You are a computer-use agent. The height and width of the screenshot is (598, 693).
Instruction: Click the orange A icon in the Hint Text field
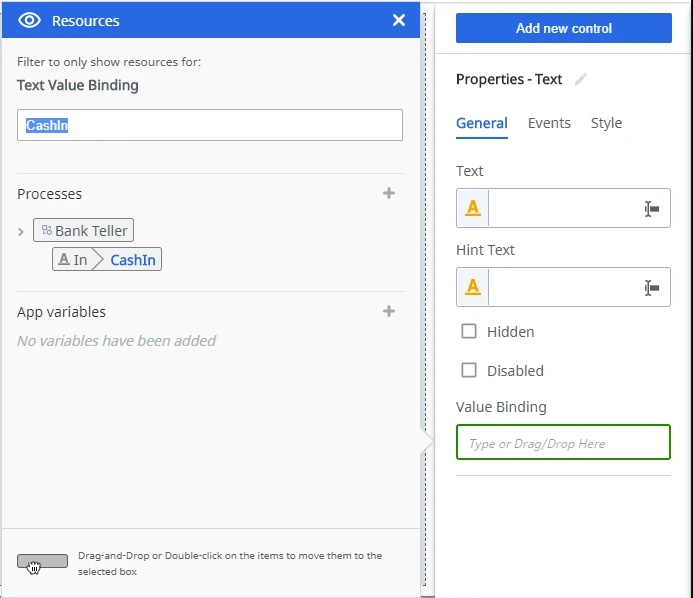point(472,287)
